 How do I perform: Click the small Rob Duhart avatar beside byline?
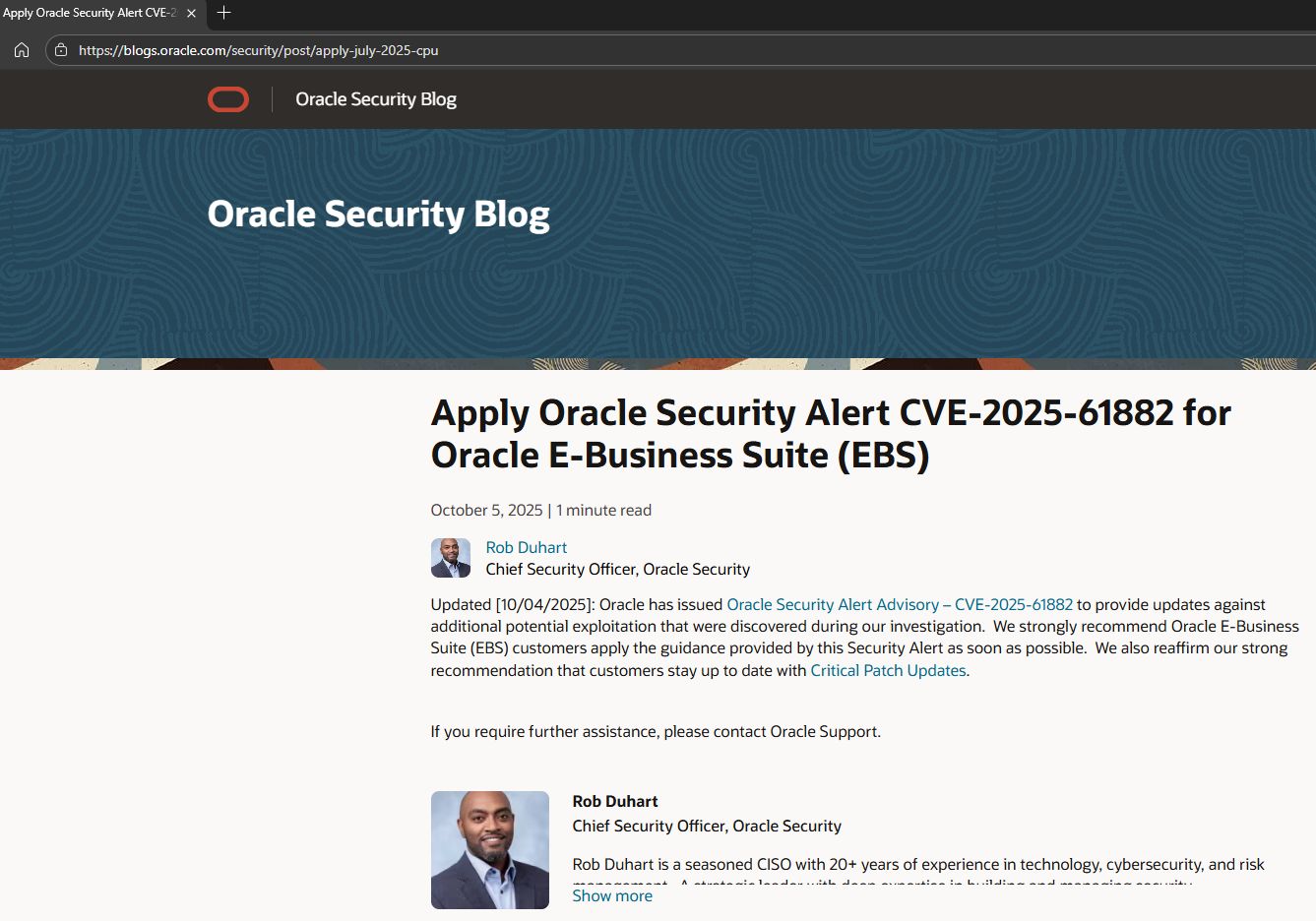(x=451, y=558)
